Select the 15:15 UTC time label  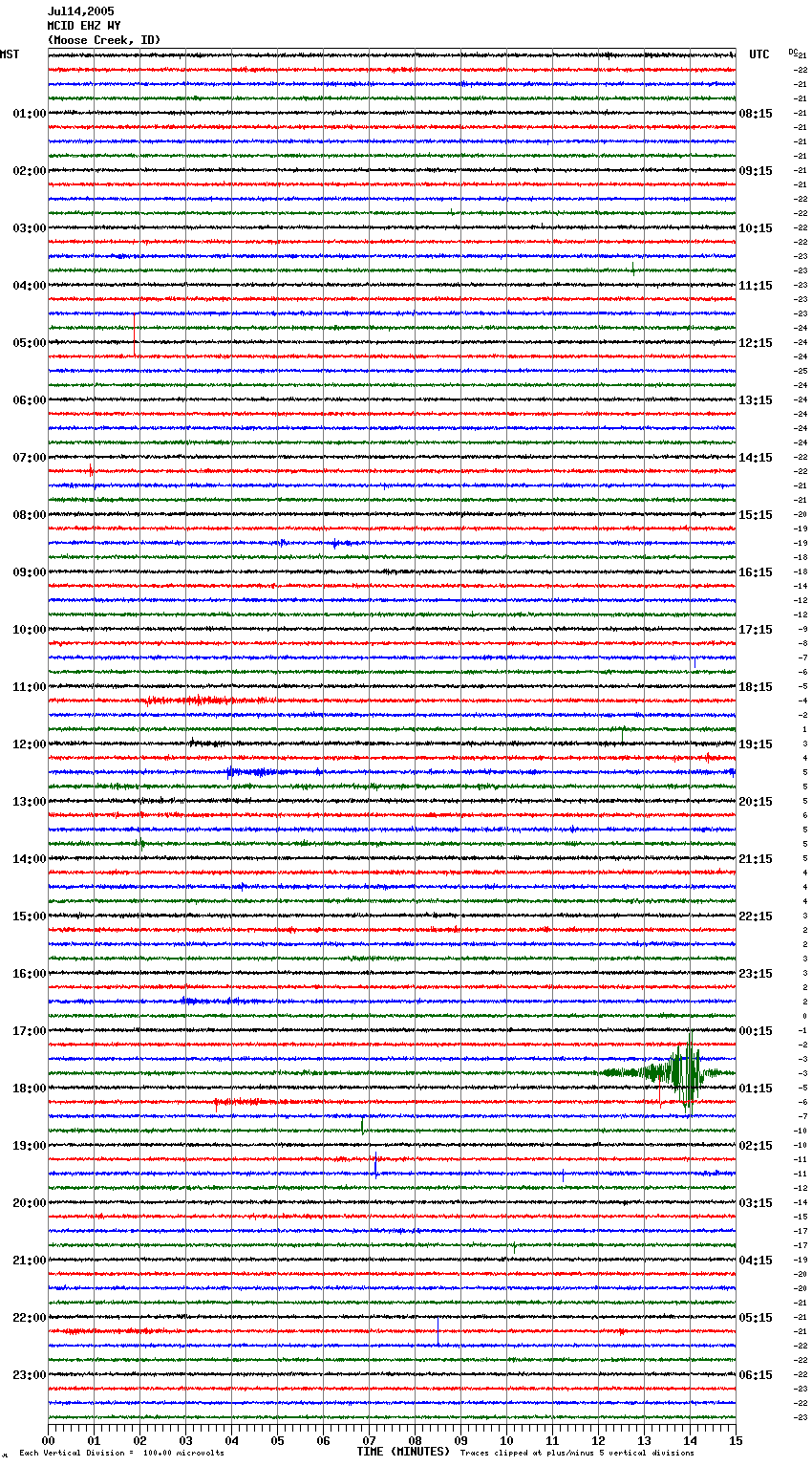(756, 515)
